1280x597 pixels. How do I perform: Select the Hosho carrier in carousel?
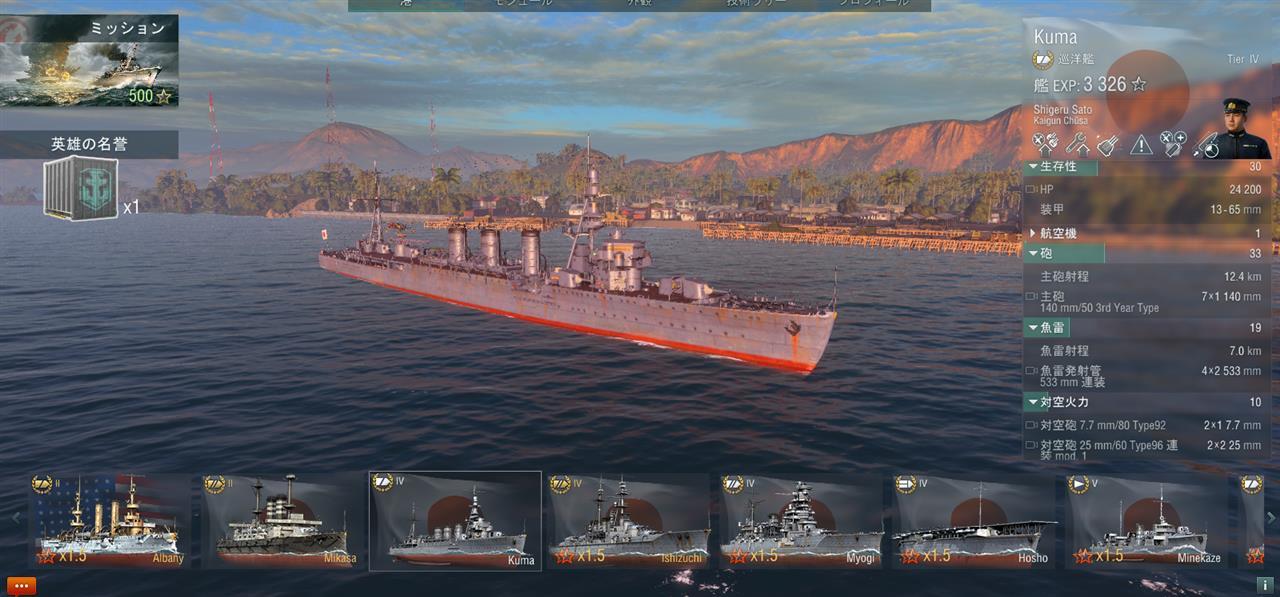[973, 520]
